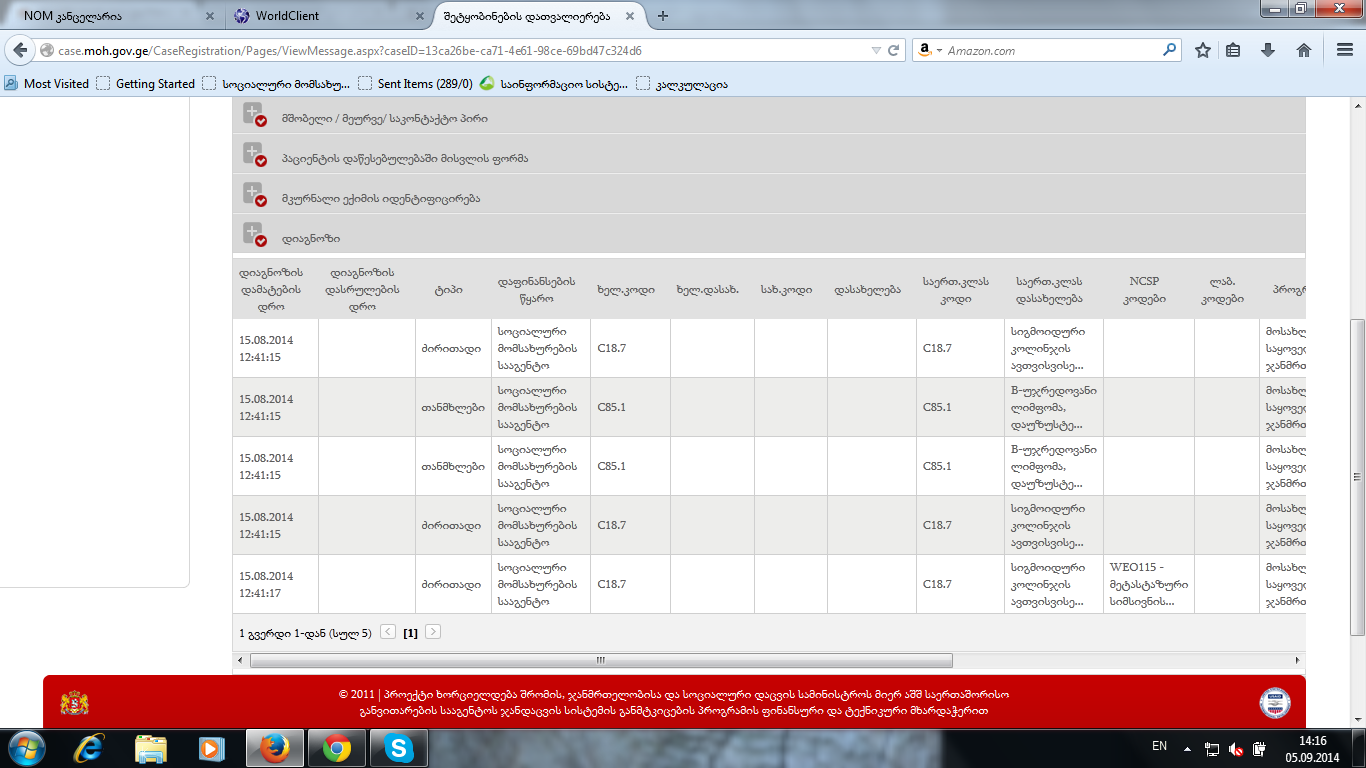Expand the მკურნალი ექიმის იდენტიფიცირება section

[254, 194]
